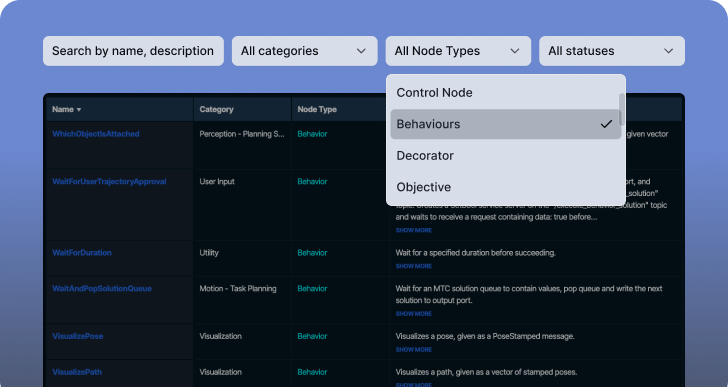This screenshot has height=387, width=728.
Task: Click 'Visualizes a pose, given as a PoseStamped message.'
Action: click(x=485, y=336)
